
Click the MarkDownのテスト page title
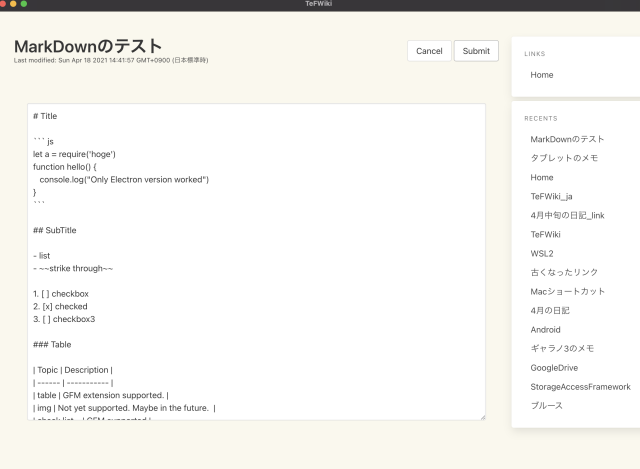click(88, 46)
